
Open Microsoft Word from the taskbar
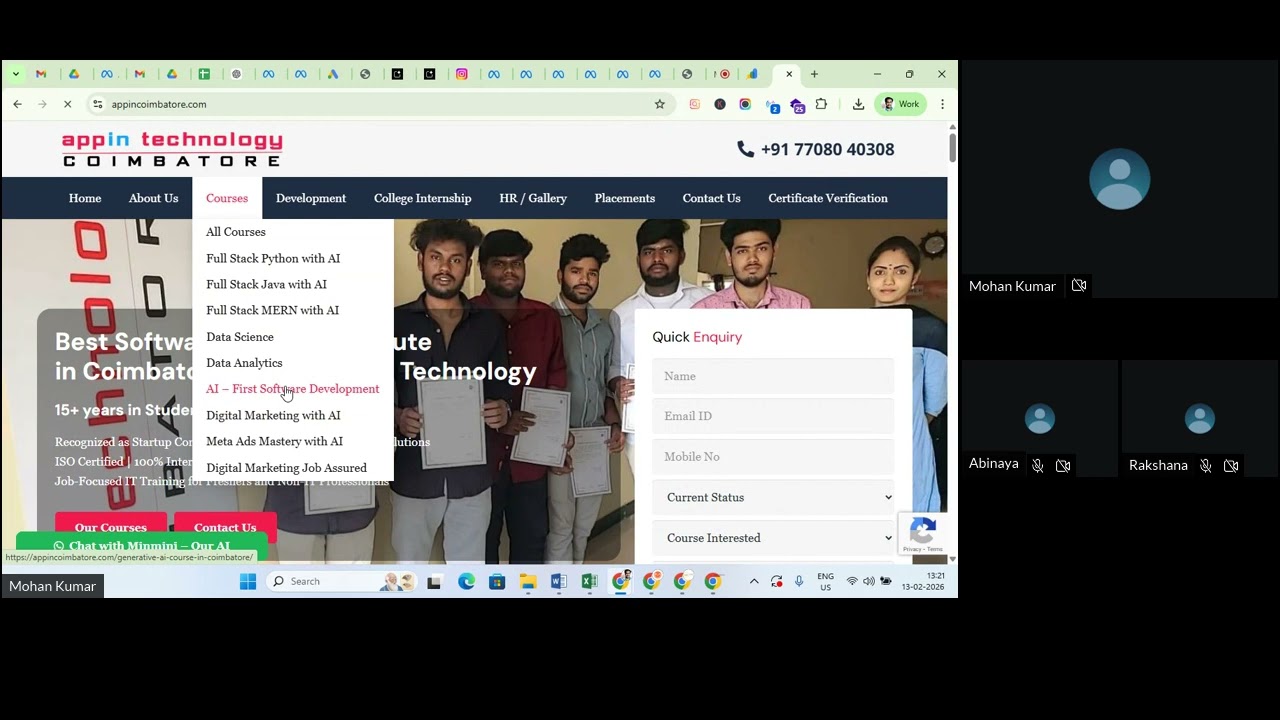click(559, 581)
